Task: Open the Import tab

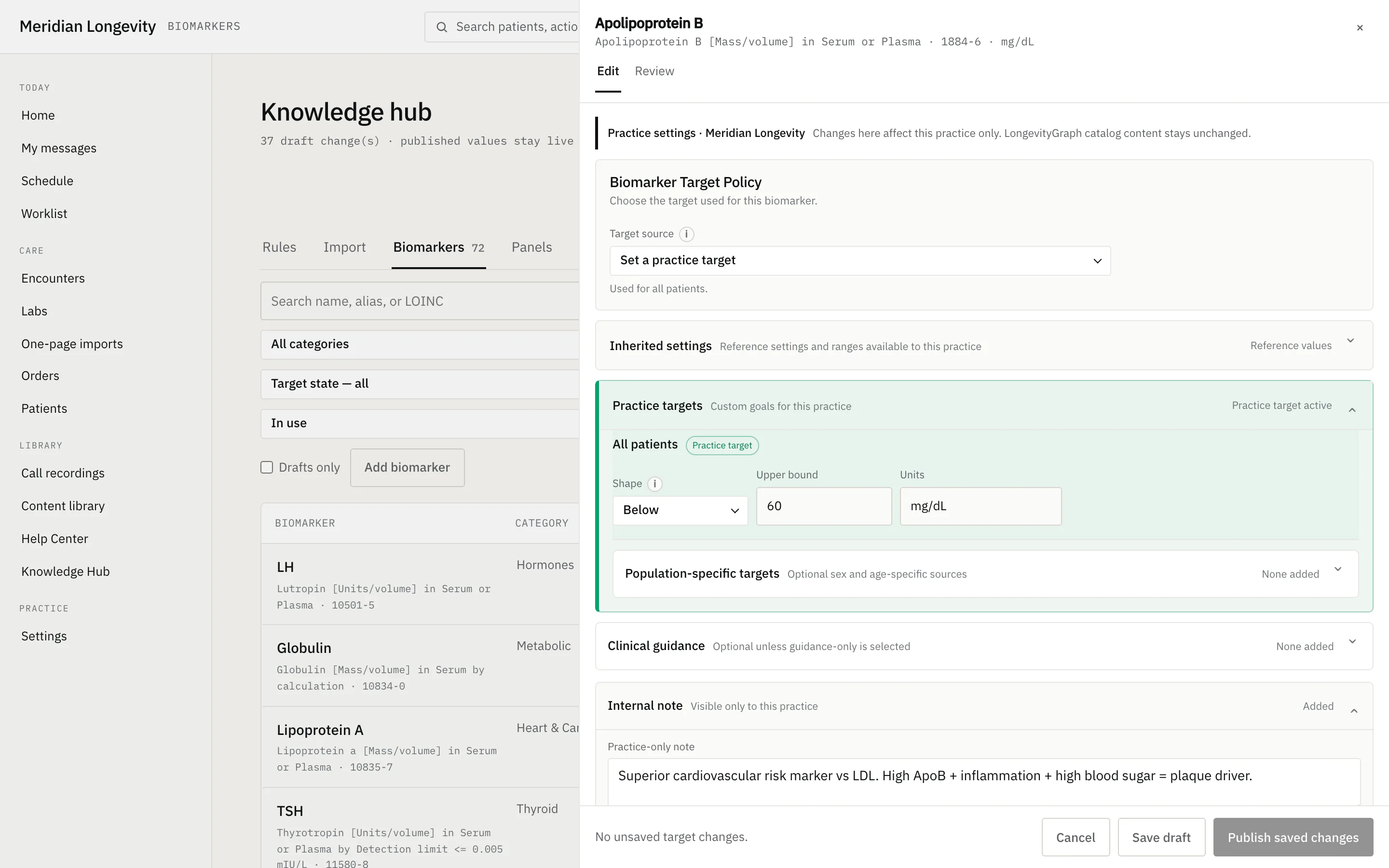Action: 344,247
